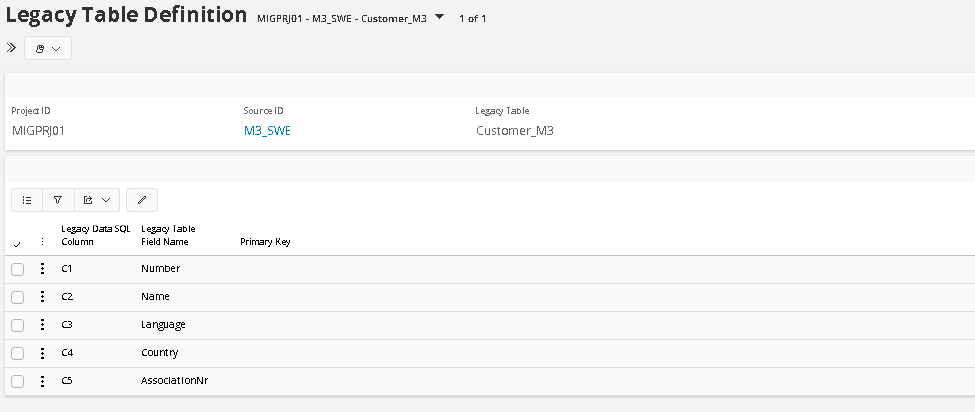Open row menu for C2 Name
Screen dimensions: 975x412
pos(42,297)
